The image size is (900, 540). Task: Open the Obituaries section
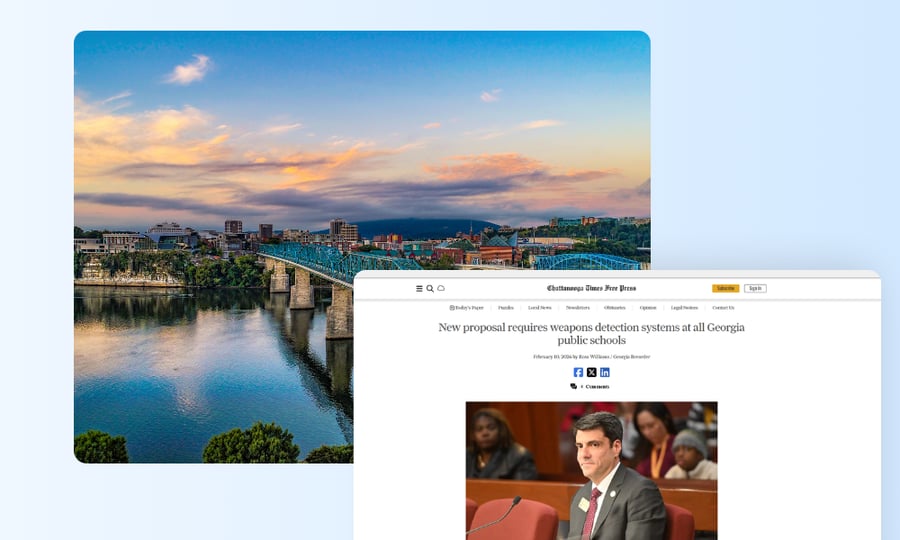[614, 308]
